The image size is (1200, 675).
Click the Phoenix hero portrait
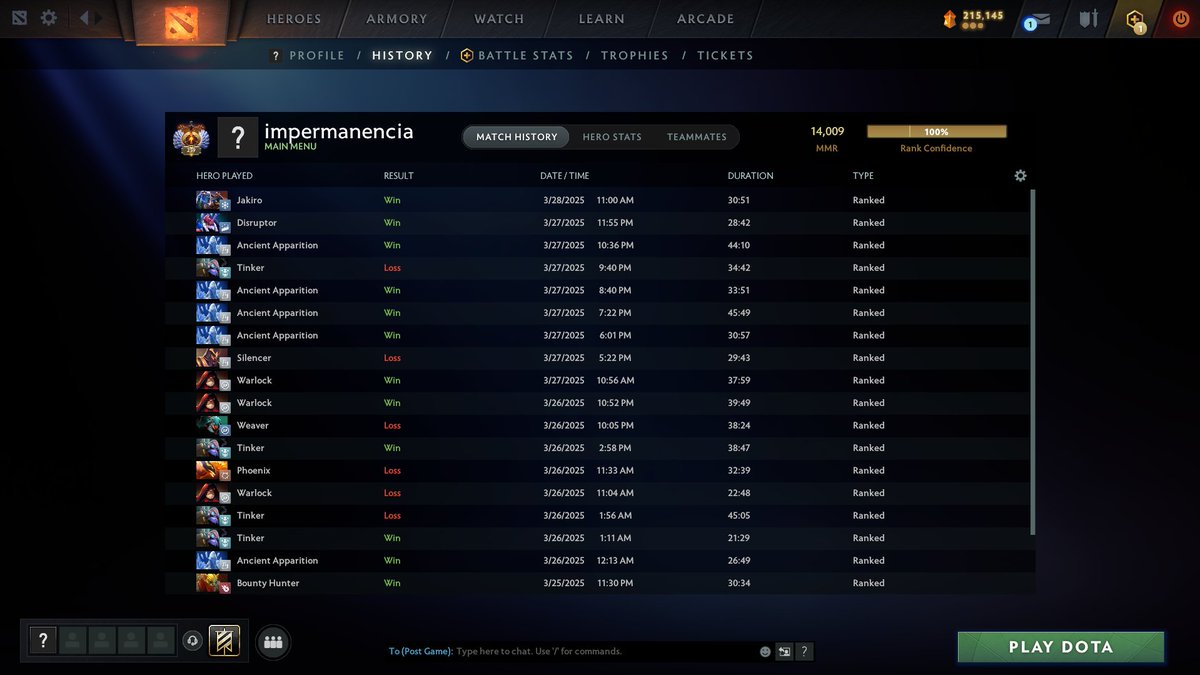coord(213,470)
